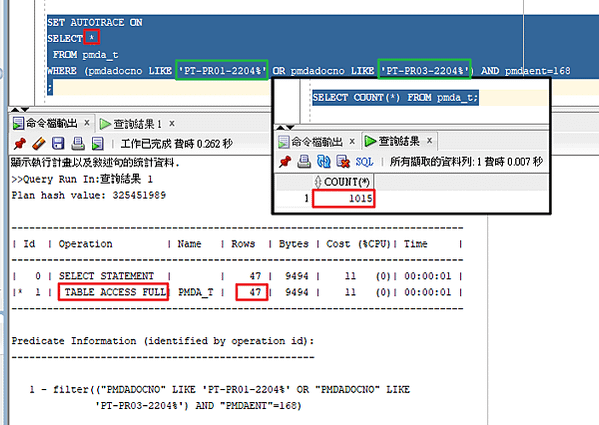Click the Plan hash value: 325451989 line
This screenshot has width=599, height=425.
point(88,195)
